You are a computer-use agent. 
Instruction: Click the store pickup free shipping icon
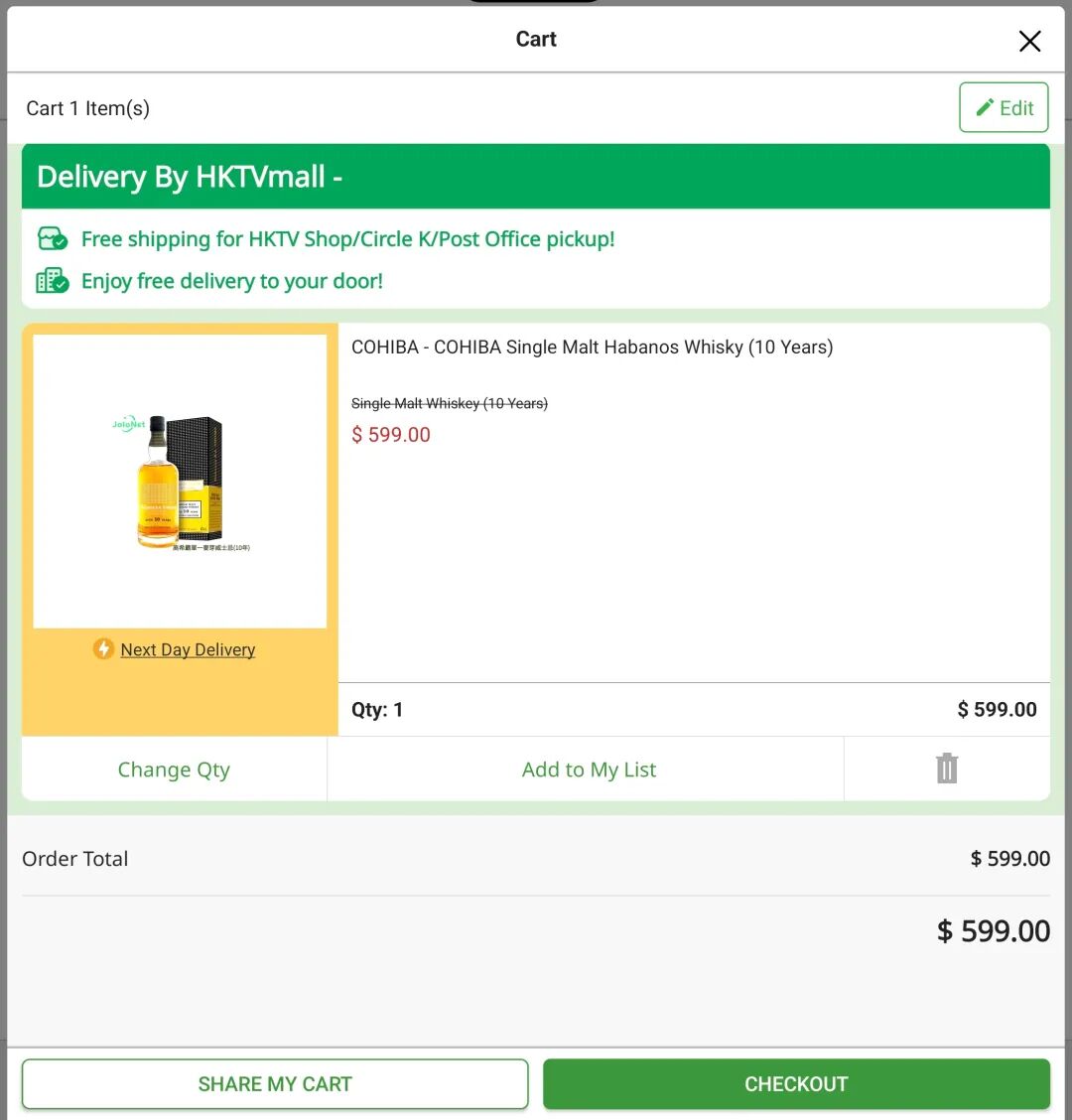53,239
